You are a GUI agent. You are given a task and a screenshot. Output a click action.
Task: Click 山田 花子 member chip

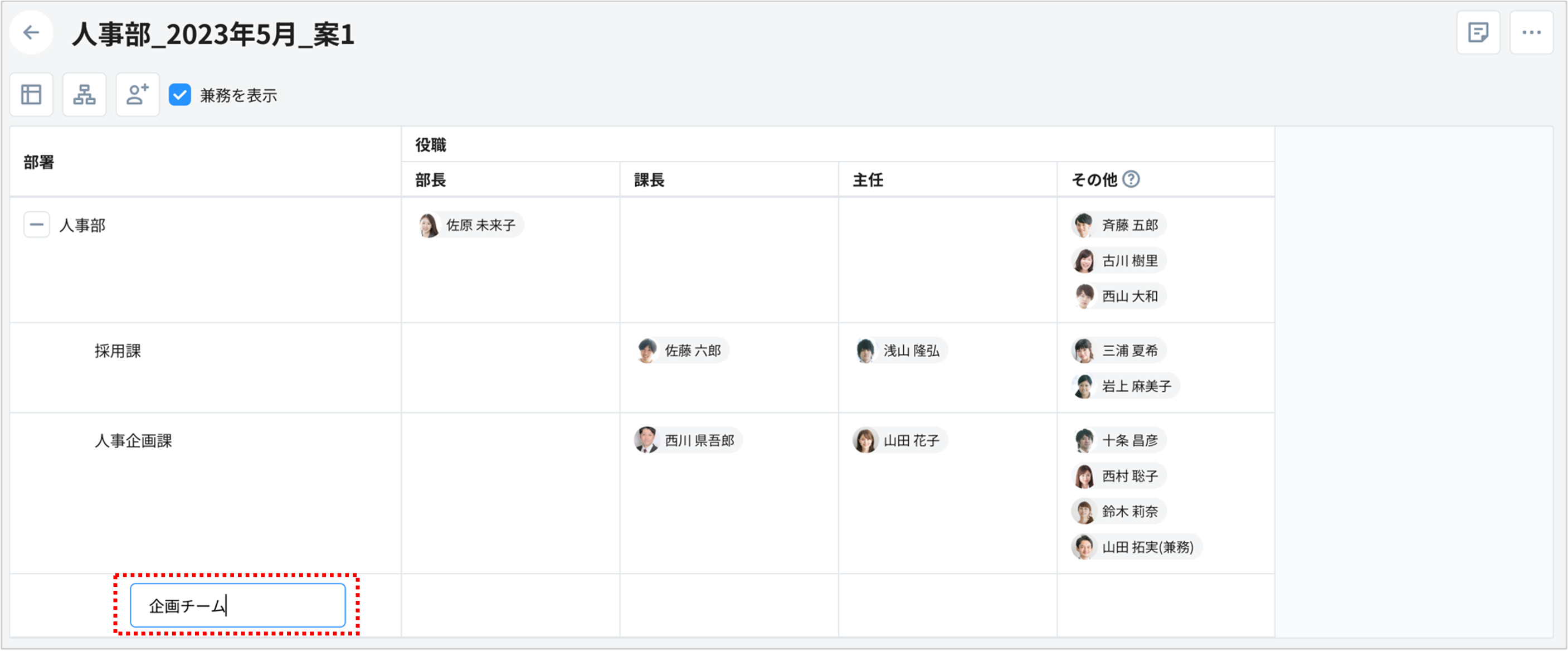900,440
